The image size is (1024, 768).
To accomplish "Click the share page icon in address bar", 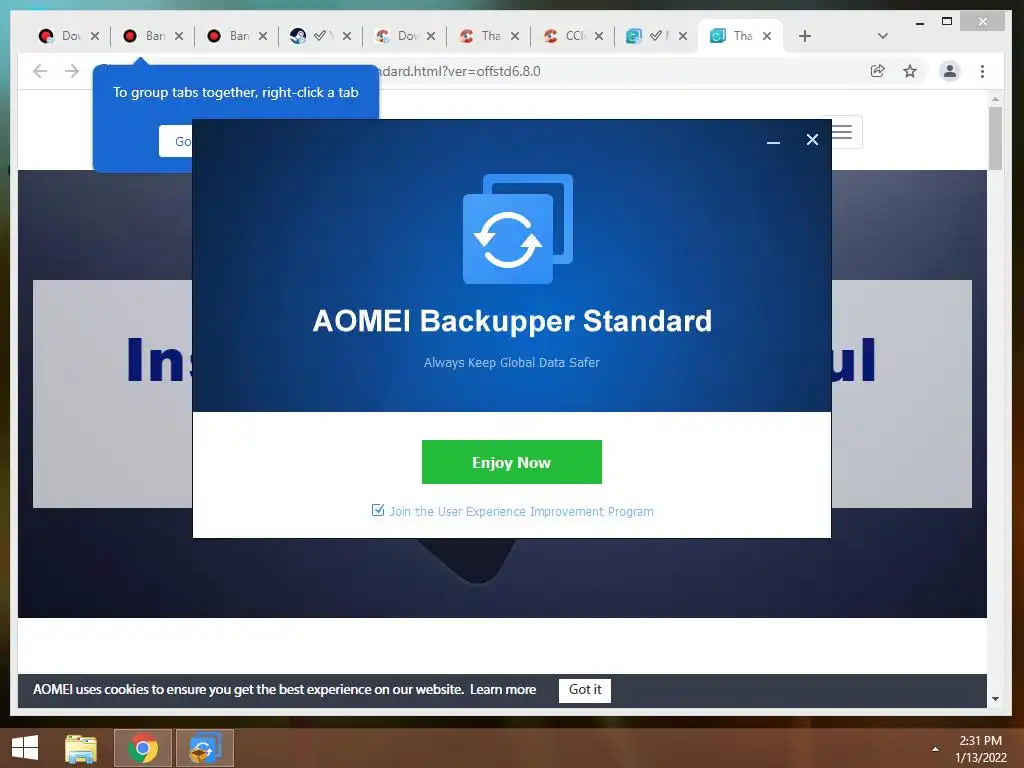I will pos(878,71).
